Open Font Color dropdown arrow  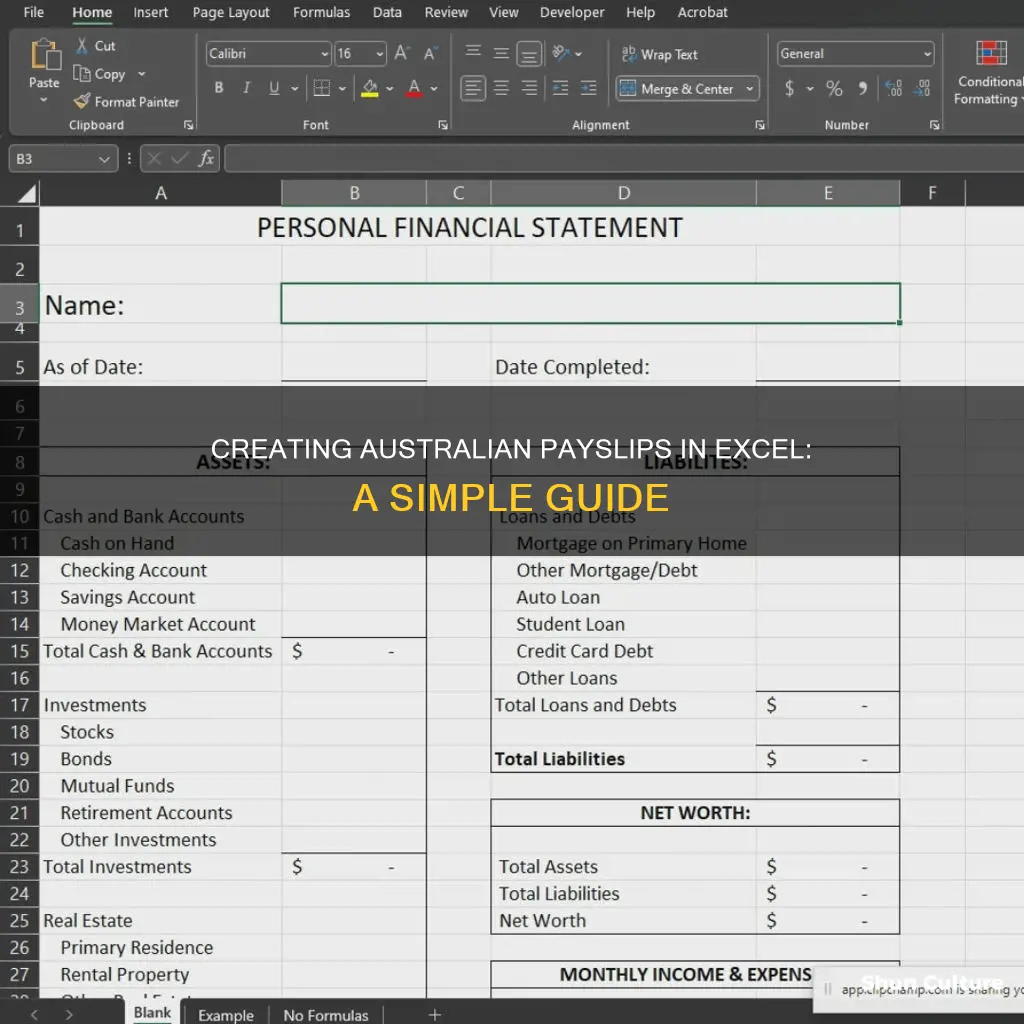434,88
